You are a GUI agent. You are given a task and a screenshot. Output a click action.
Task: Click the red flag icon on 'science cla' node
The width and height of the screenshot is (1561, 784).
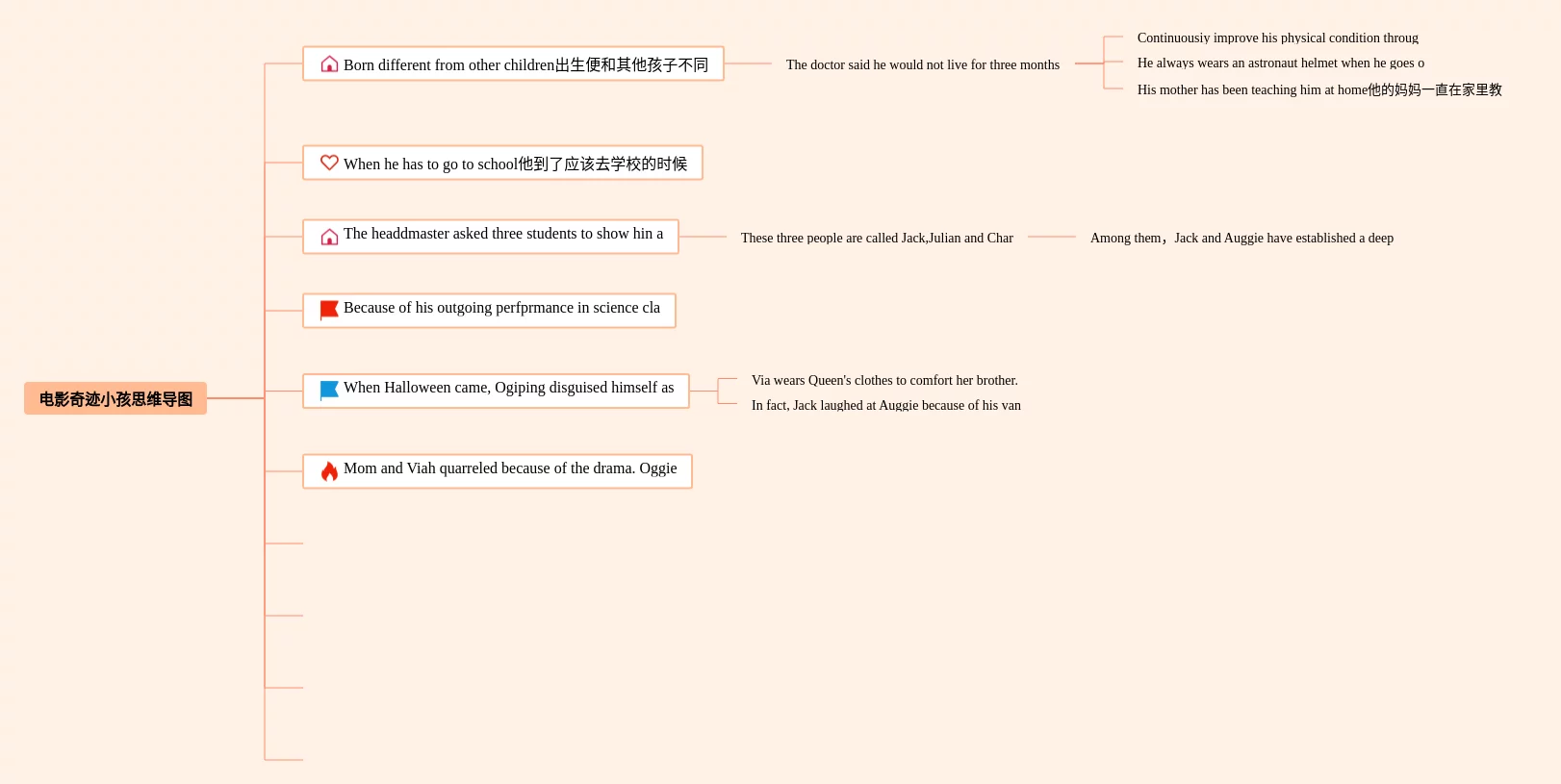click(x=329, y=310)
